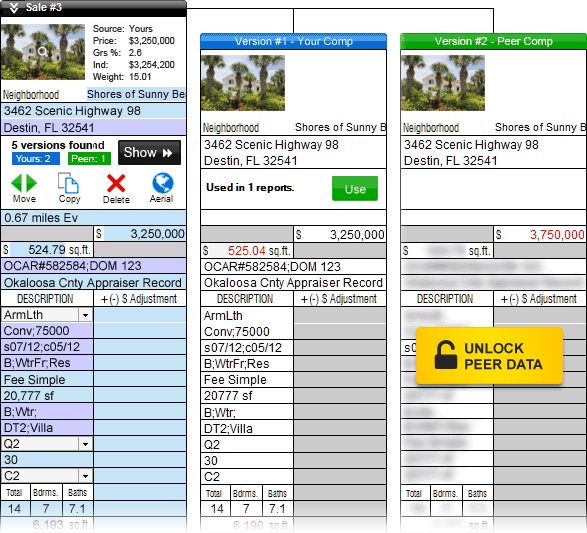Click the ArmLth adjustment cell in Sale #3
Viewport: 587px width, 533px height.
[140, 315]
